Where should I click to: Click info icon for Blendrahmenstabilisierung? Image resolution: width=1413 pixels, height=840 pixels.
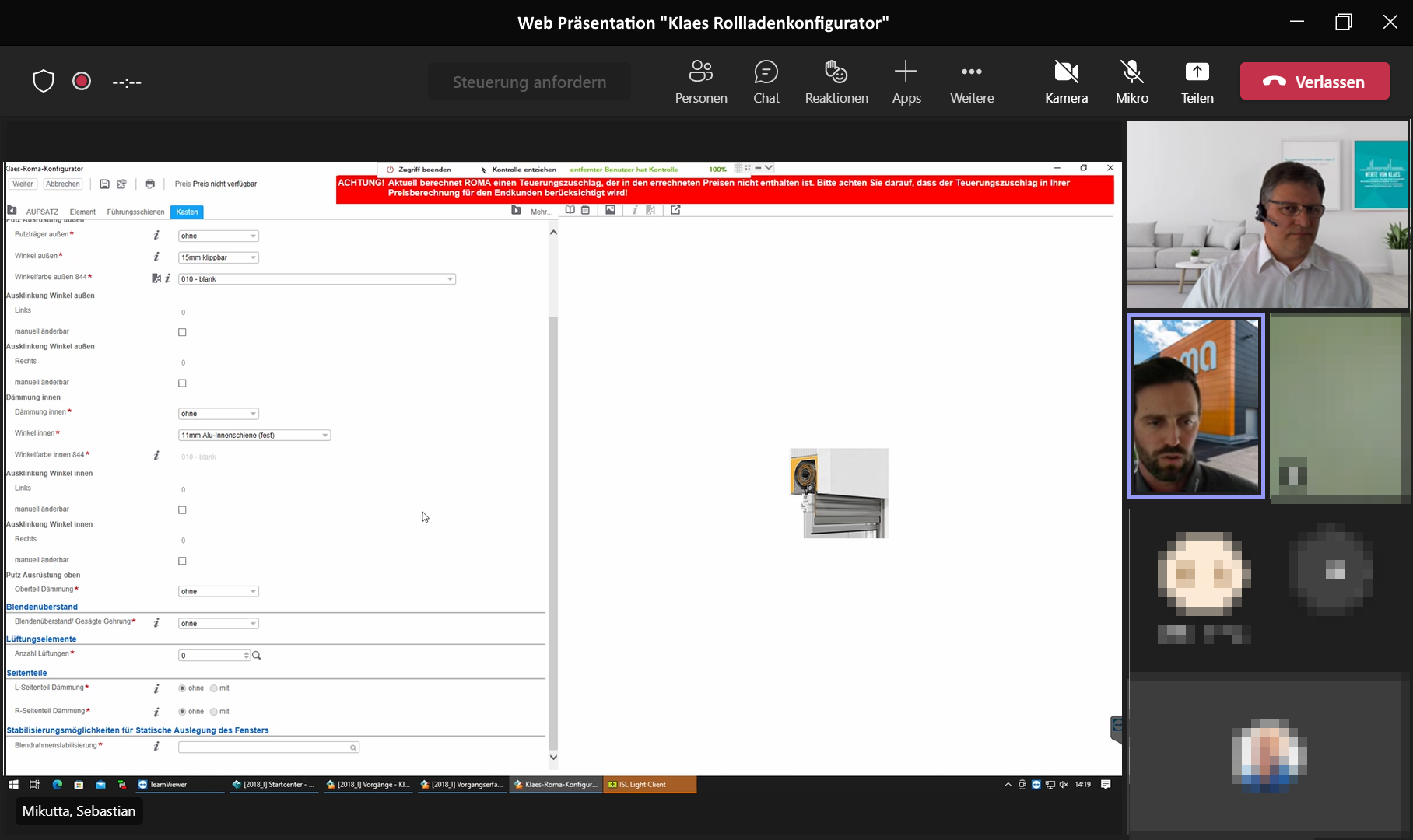(156, 746)
